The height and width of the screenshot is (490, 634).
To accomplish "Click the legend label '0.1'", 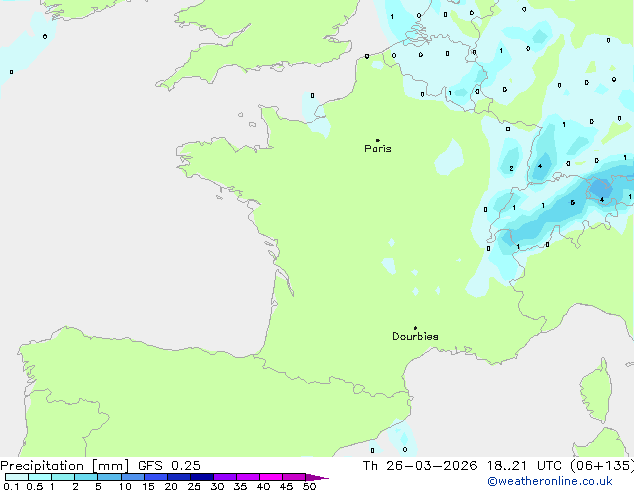I will pyautogui.click(x=11, y=486).
